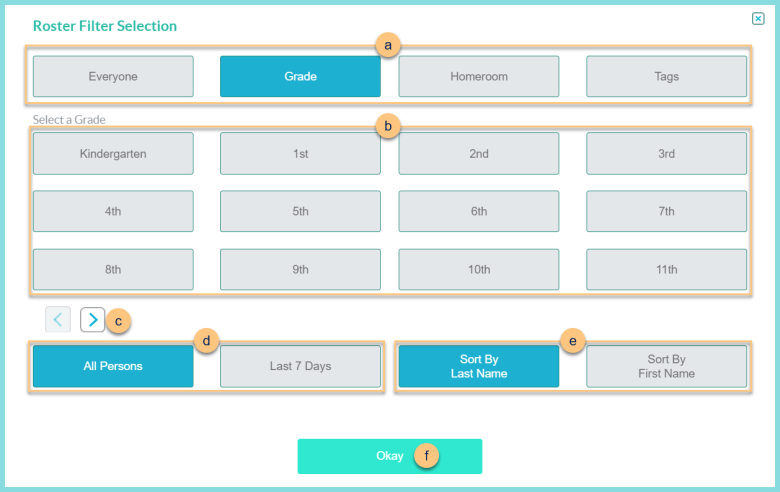The height and width of the screenshot is (492, 780).
Task: Filter by 6th grade
Action: 479,211
